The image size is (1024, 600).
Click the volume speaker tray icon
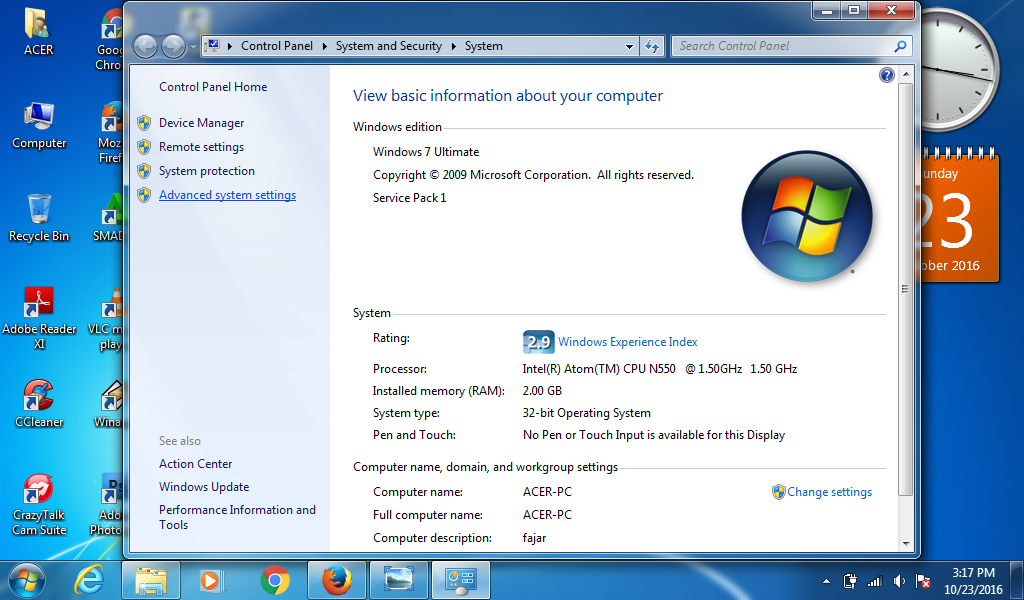click(x=899, y=581)
